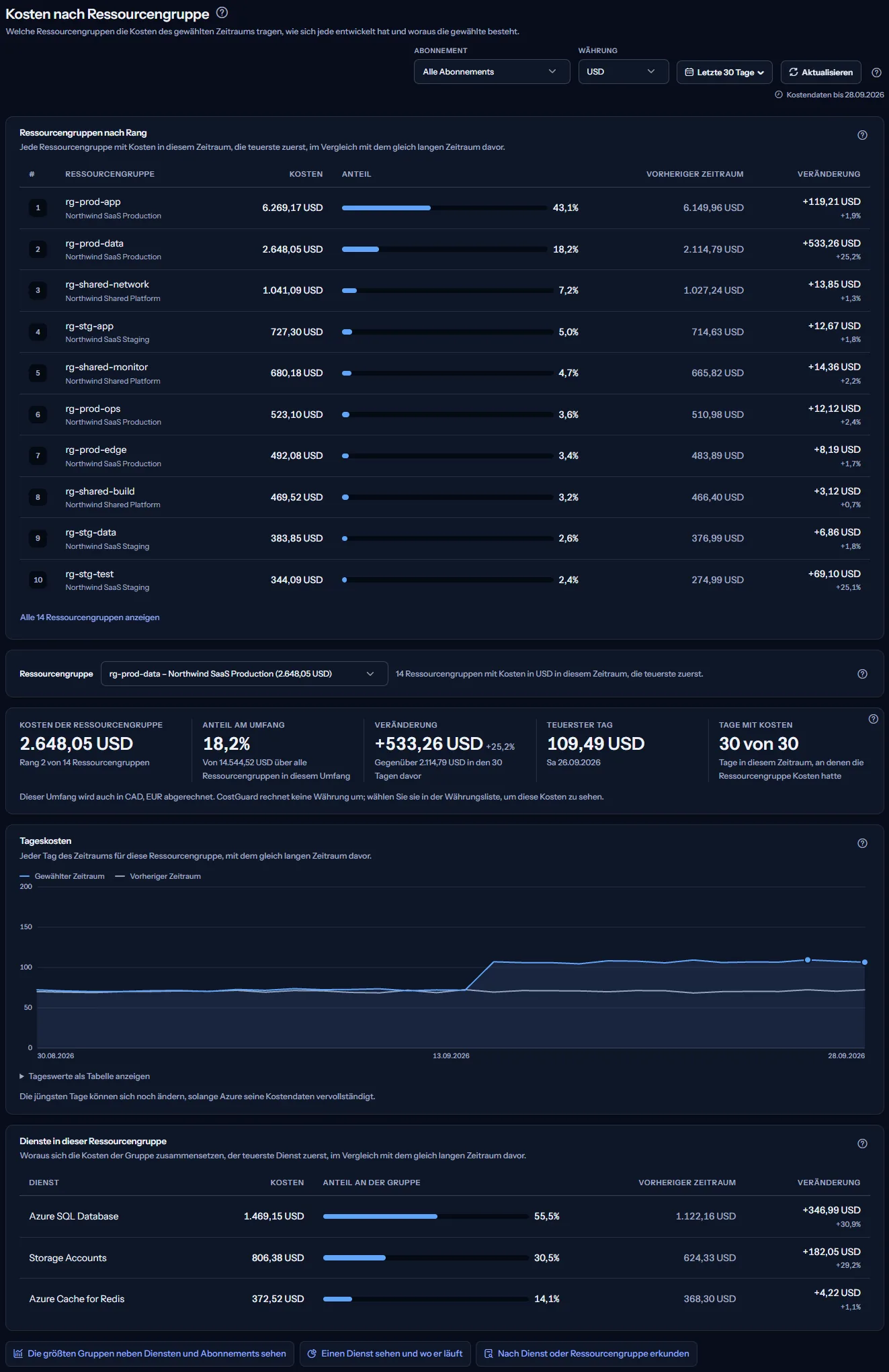Open Nach Dienst oder Ressourcengruppe erkunden
The width and height of the screenshot is (889, 1372).
587,1354
